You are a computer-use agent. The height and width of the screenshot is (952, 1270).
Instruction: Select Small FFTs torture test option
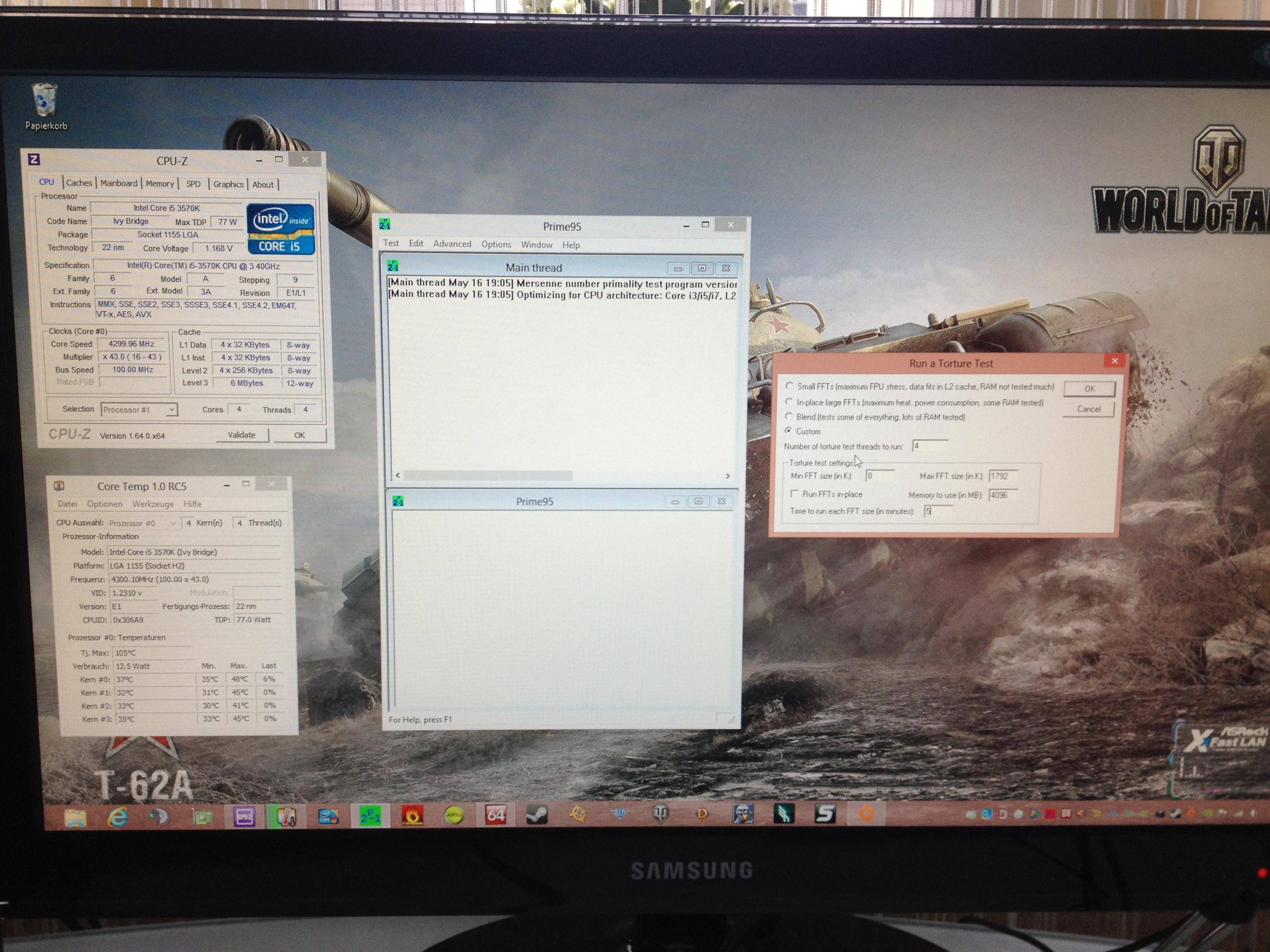pos(790,386)
